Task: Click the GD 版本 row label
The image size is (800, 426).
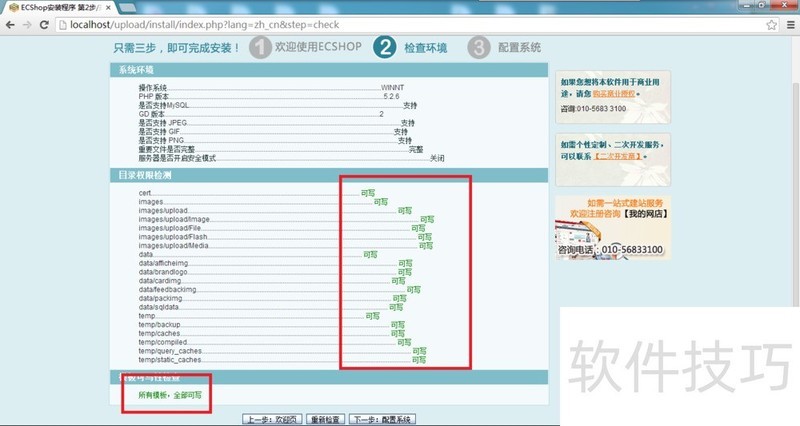Action: [x=152, y=114]
